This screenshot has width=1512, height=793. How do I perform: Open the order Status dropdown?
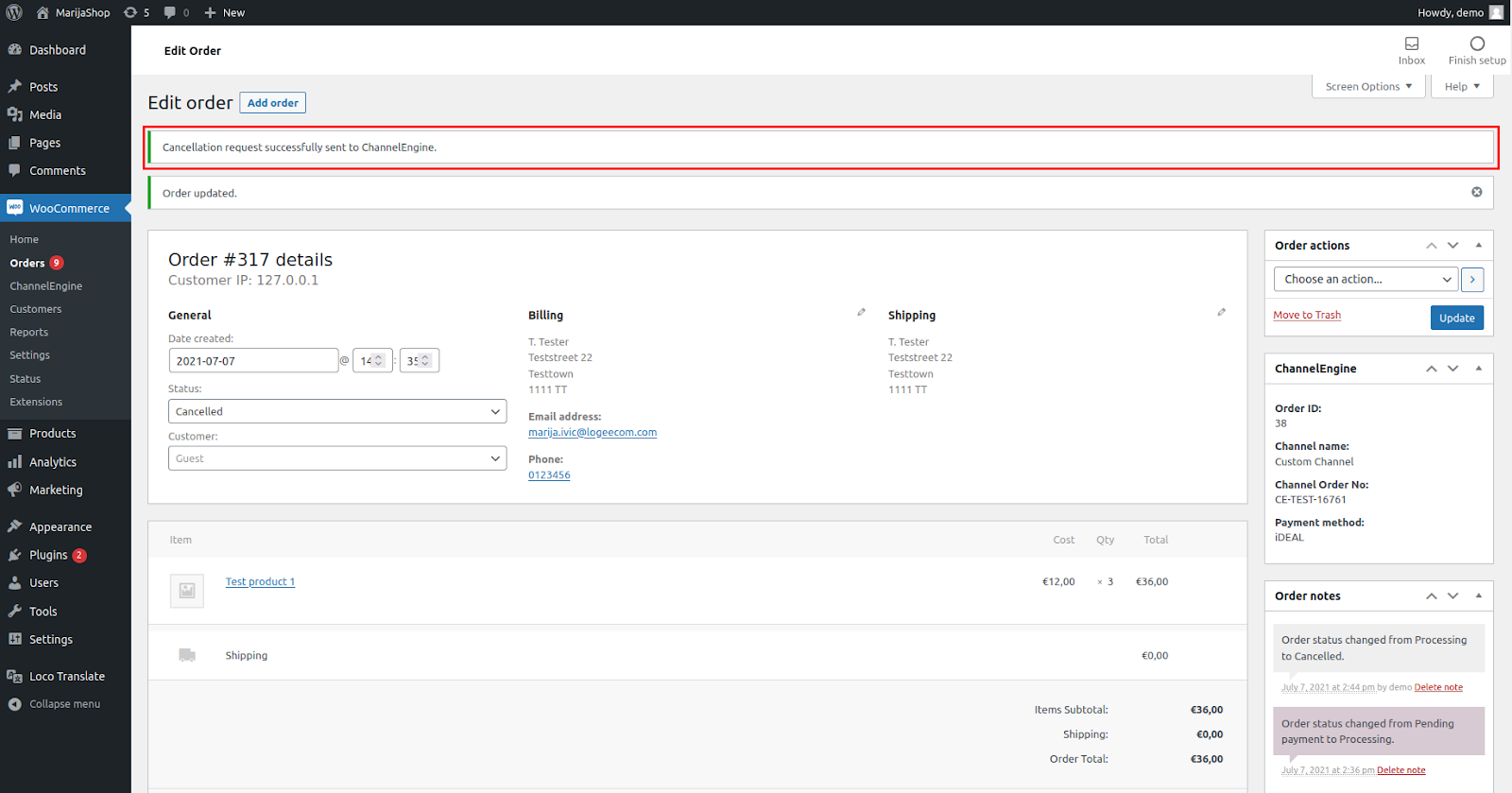click(x=336, y=411)
